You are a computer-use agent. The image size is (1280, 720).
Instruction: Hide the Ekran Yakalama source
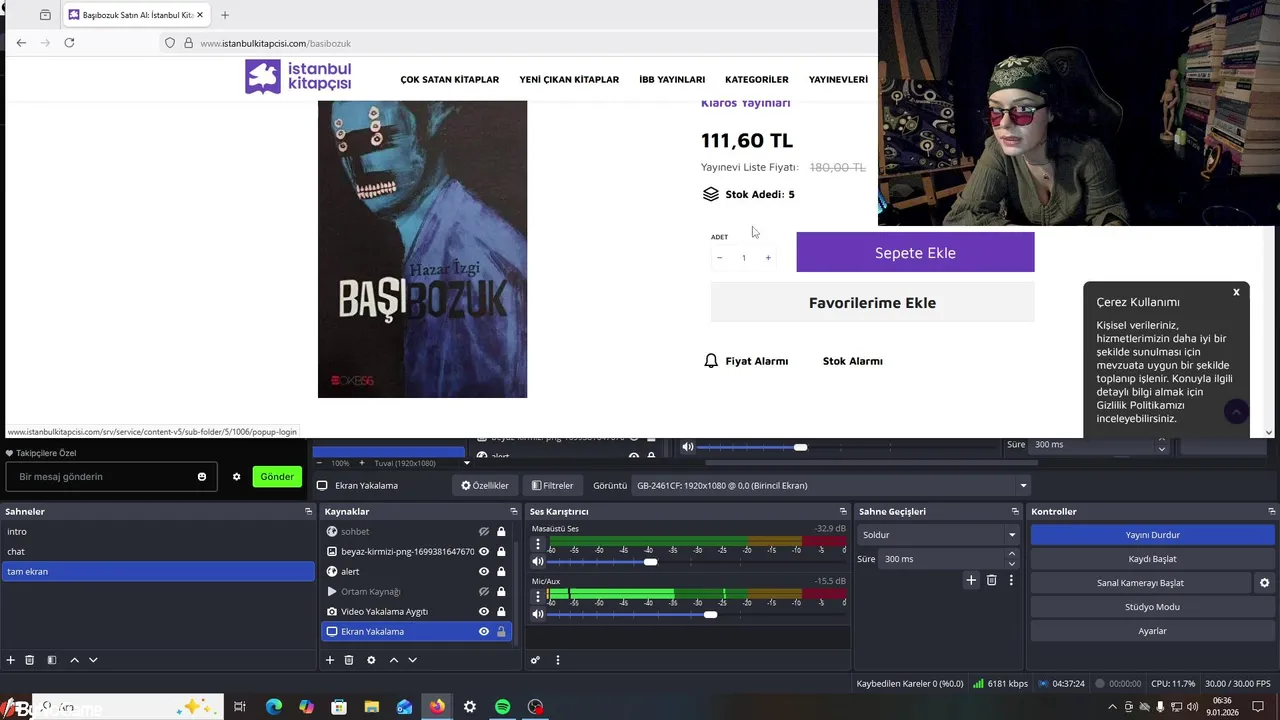[x=484, y=631]
